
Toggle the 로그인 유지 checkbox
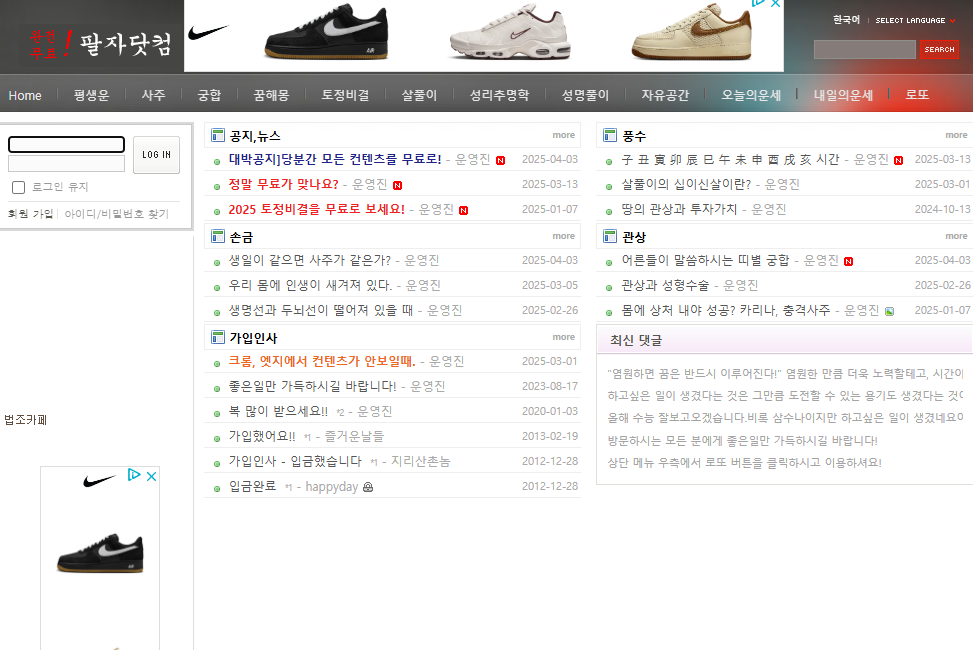click(19, 187)
